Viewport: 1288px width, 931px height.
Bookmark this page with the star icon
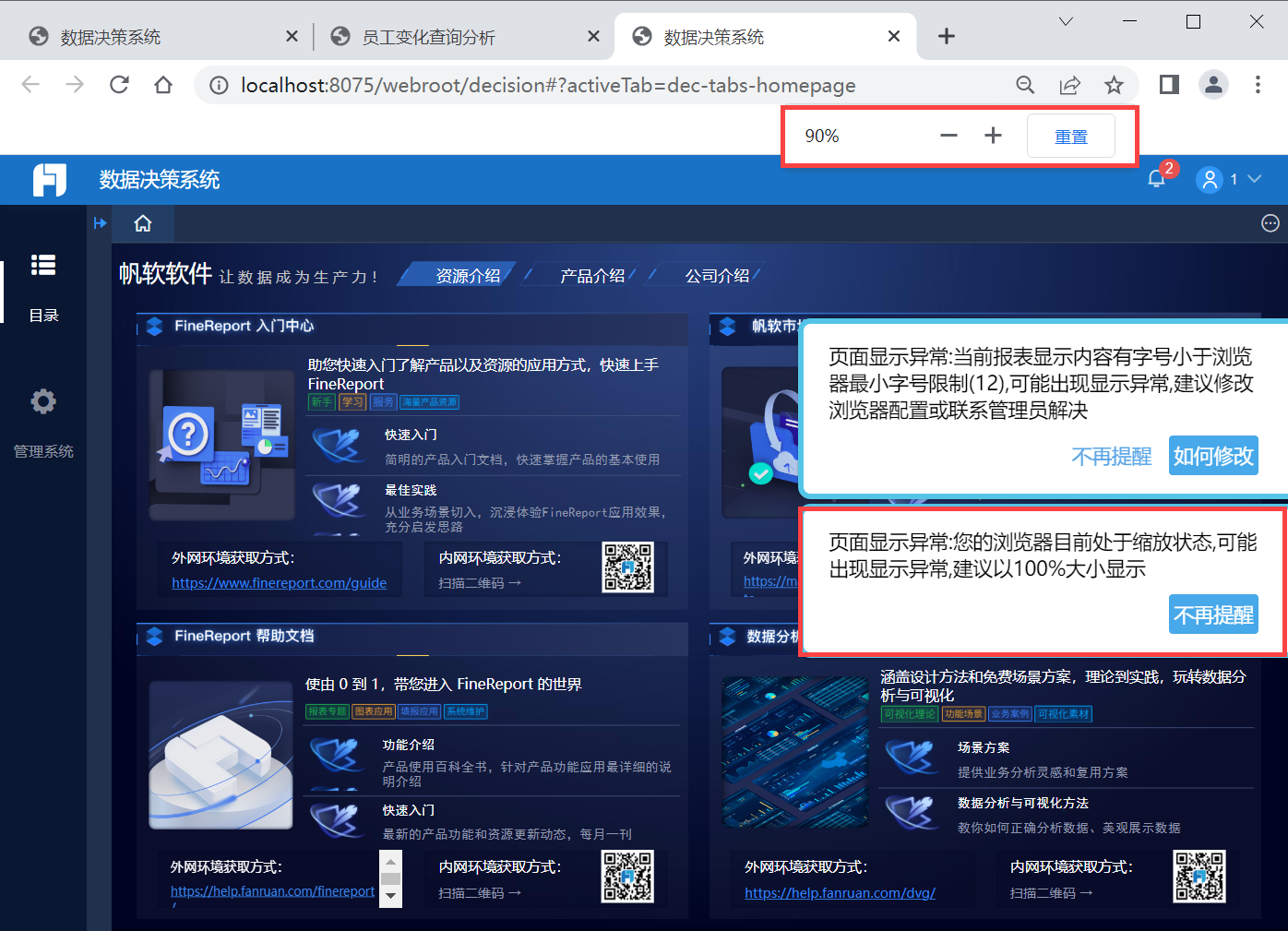pos(1114,85)
